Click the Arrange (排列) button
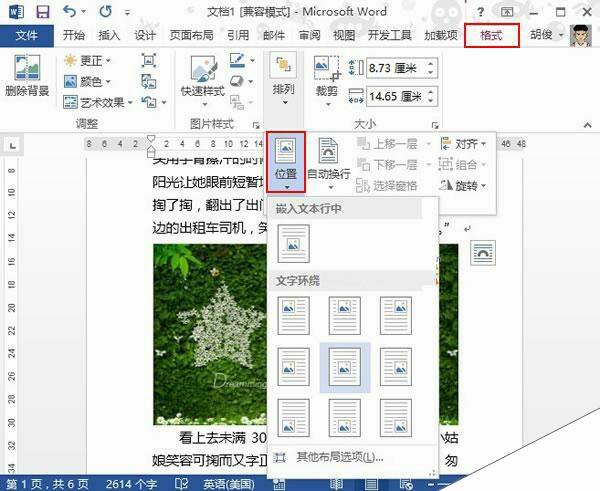 (x=283, y=80)
